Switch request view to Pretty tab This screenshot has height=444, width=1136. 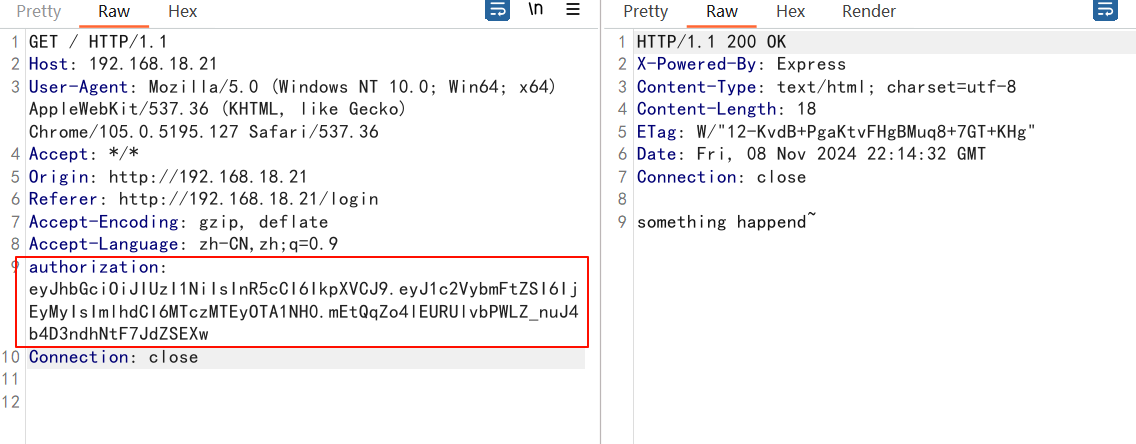point(39,12)
